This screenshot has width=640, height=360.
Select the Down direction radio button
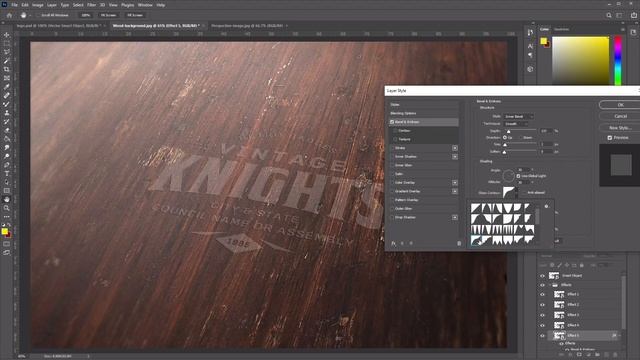pyautogui.click(x=520, y=138)
